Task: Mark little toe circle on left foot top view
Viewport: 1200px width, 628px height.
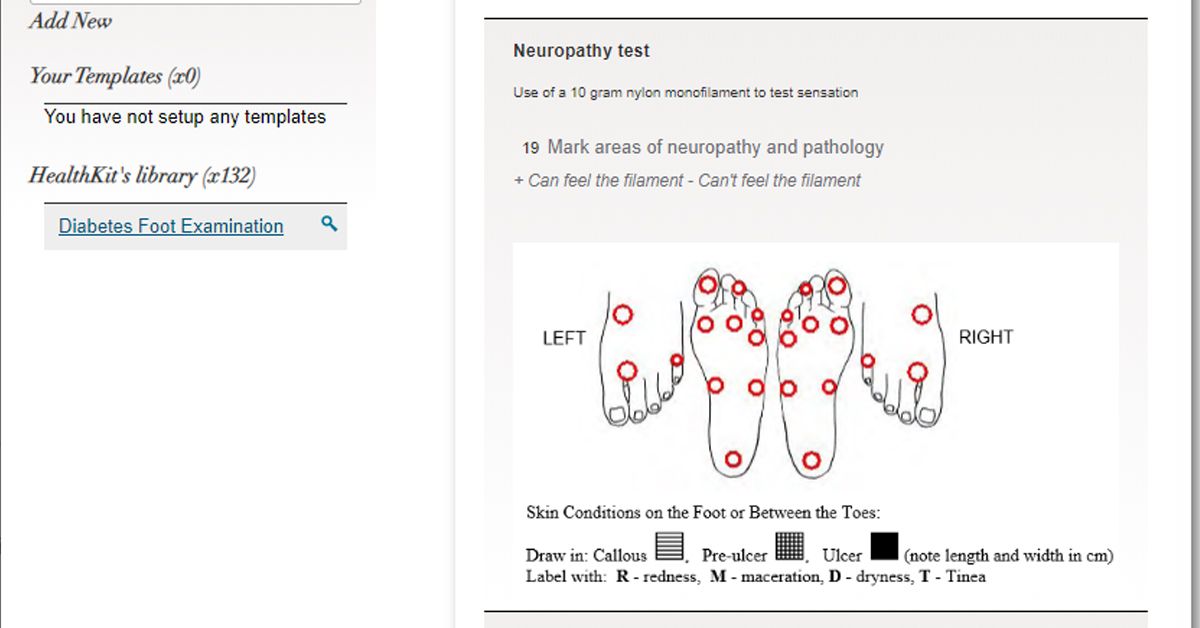Action: [x=677, y=360]
